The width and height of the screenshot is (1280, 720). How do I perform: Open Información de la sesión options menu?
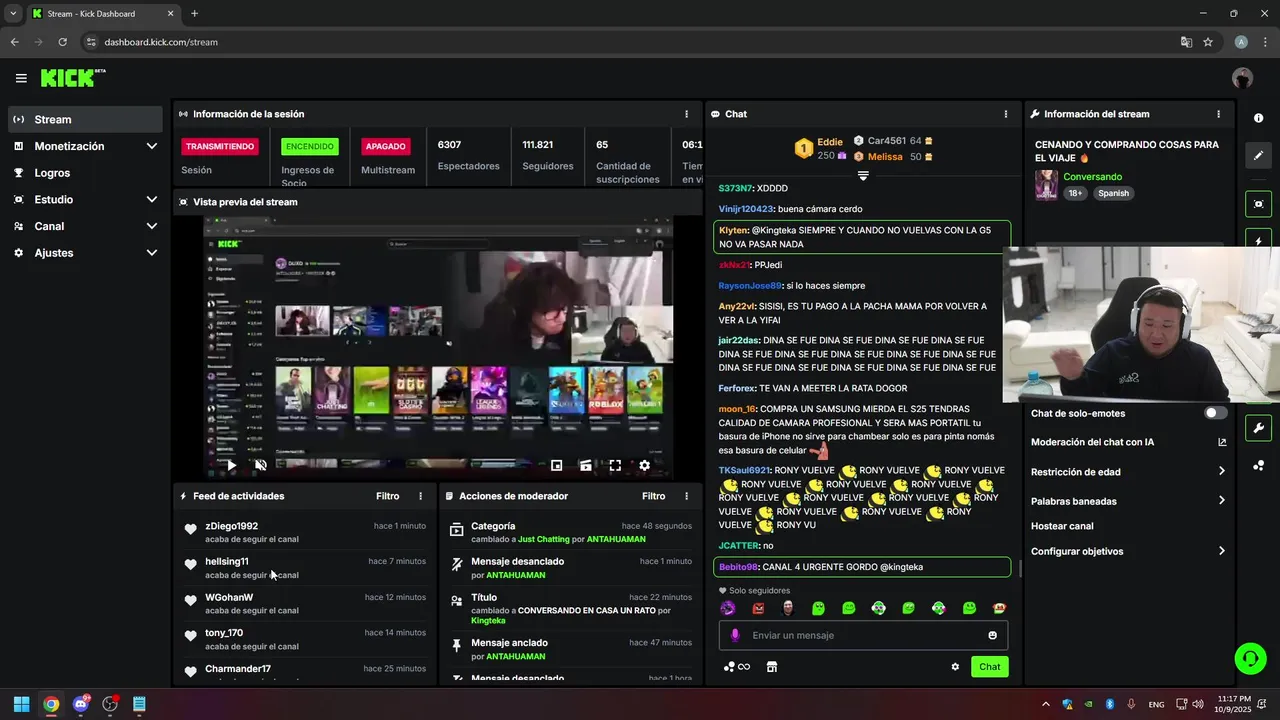[686, 114]
